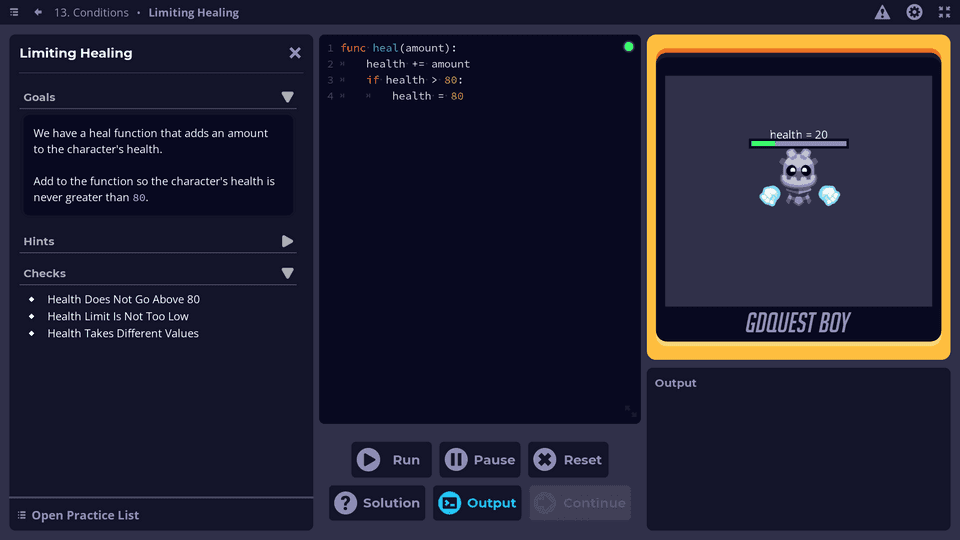Go back with the left arrow icon
This screenshot has width=960, height=540.
tap(38, 12)
